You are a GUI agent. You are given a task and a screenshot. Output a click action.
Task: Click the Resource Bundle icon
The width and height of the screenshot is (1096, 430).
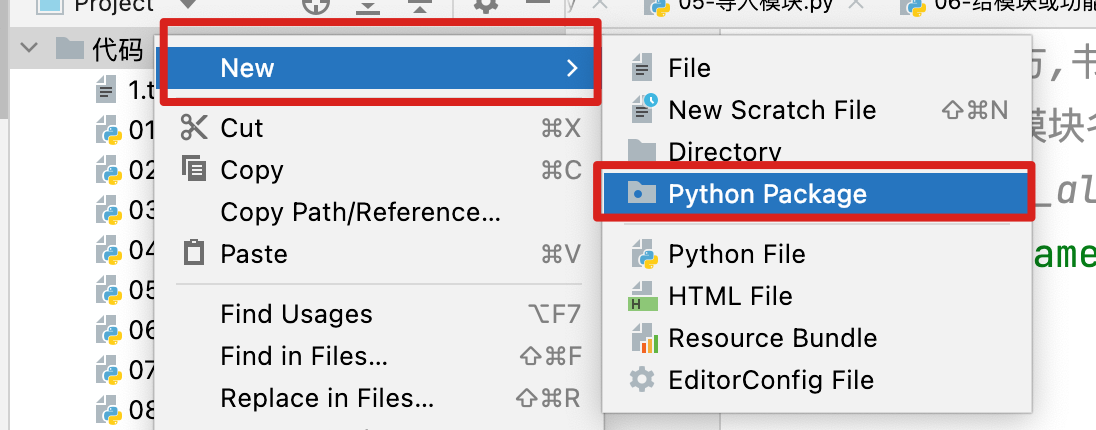(x=643, y=339)
